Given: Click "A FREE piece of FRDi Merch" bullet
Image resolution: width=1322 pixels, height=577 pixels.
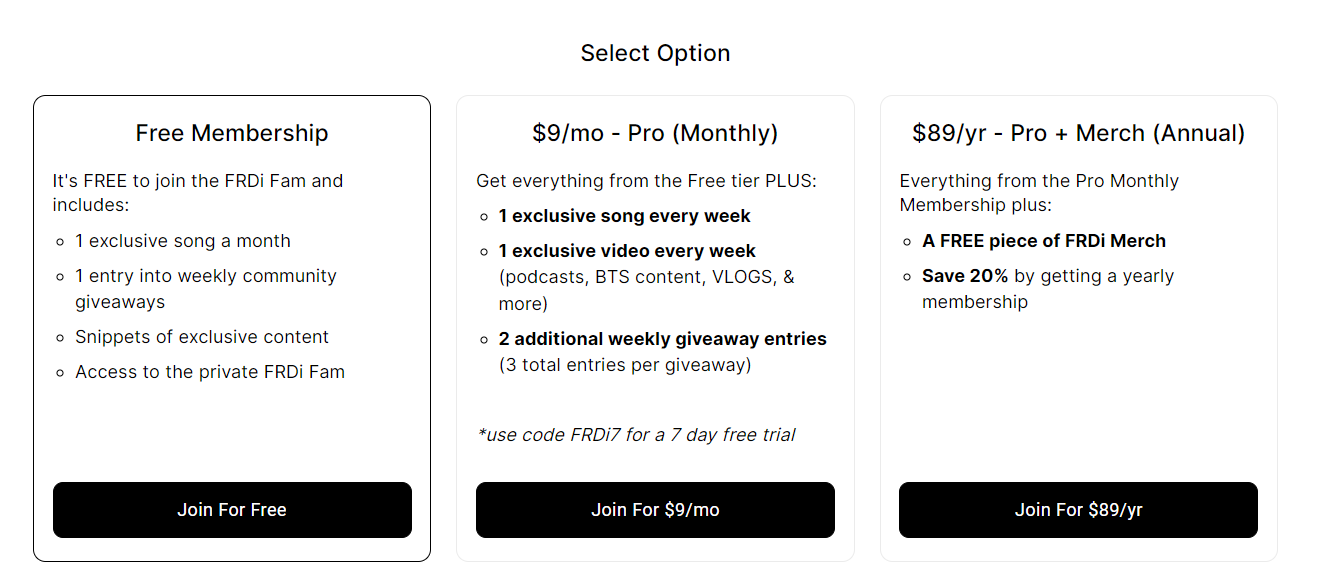Looking at the screenshot, I should click(1044, 241).
